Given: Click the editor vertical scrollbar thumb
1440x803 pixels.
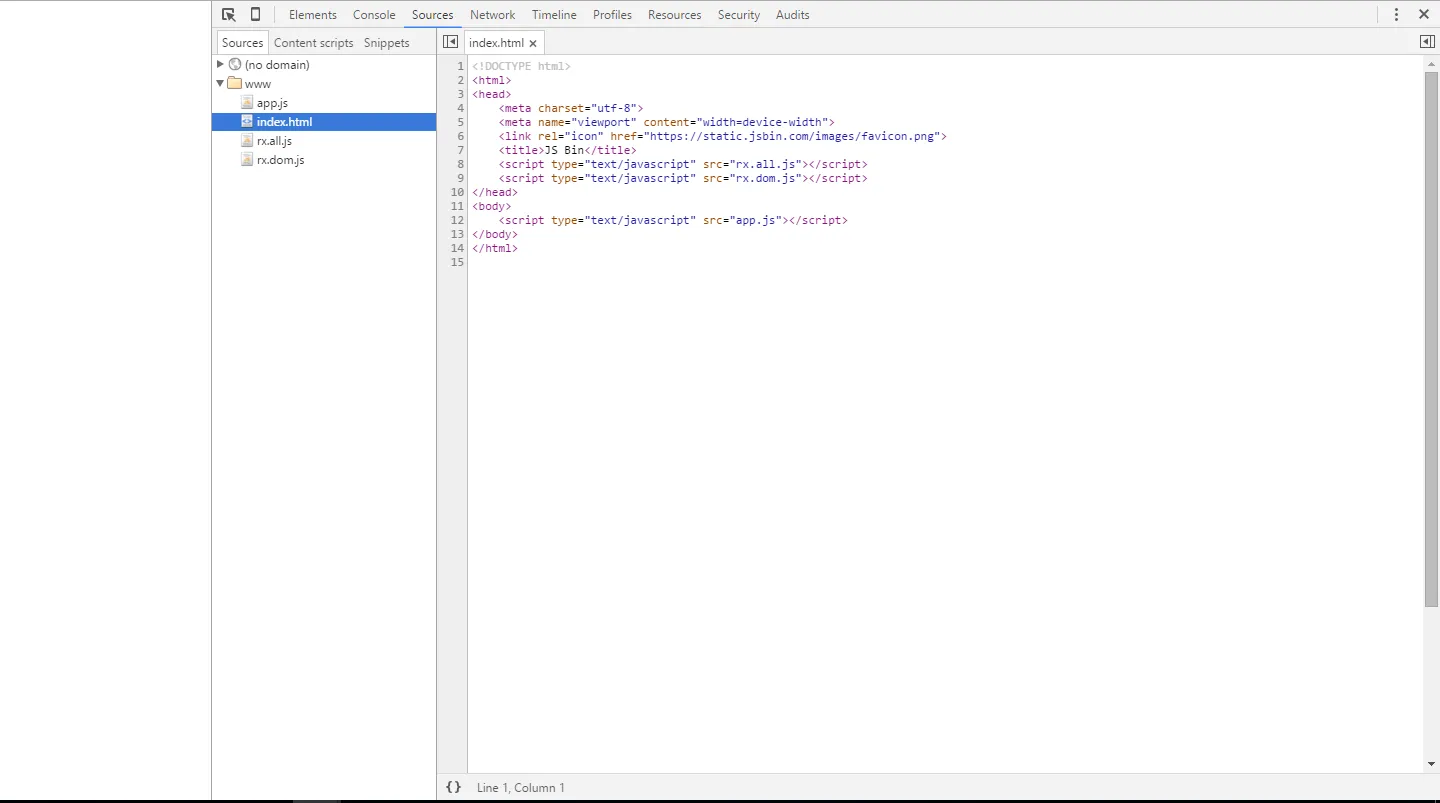Looking at the screenshot, I should pyautogui.click(x=1431, y=338).
